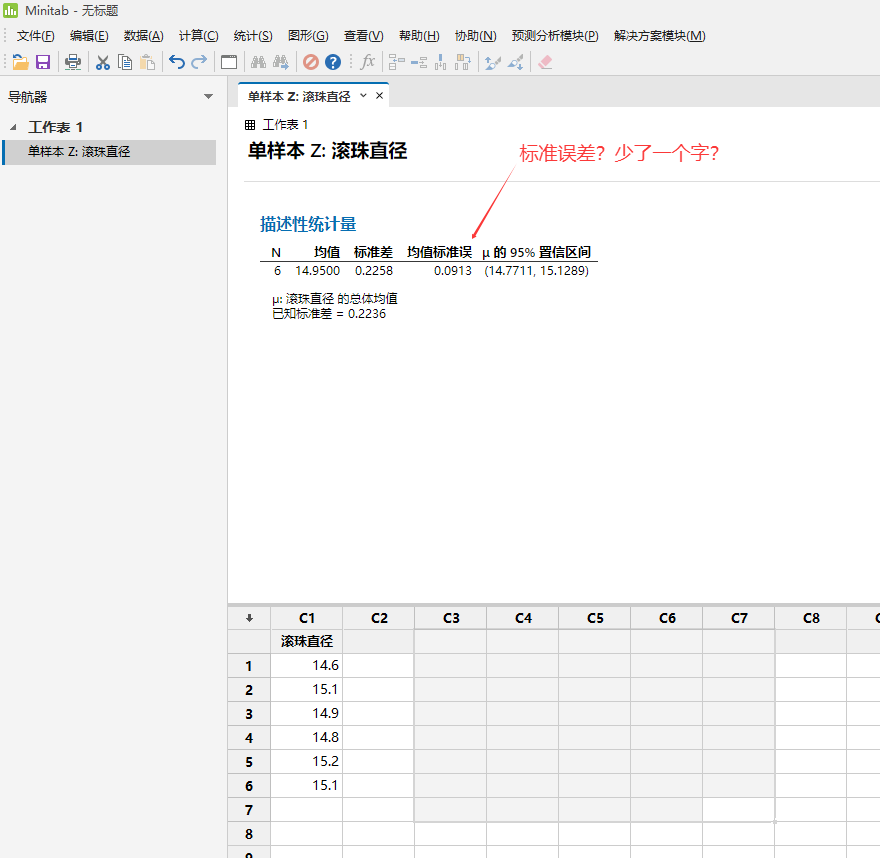880x858 pixels.
Task: Open a file with the folder icon
Action: [20, 62]
